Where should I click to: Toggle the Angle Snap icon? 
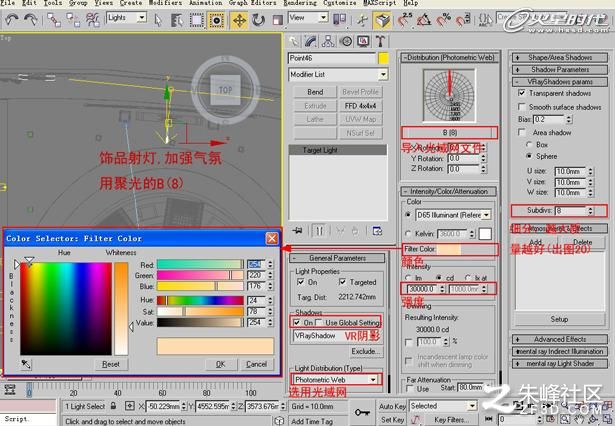coord(424,20)
